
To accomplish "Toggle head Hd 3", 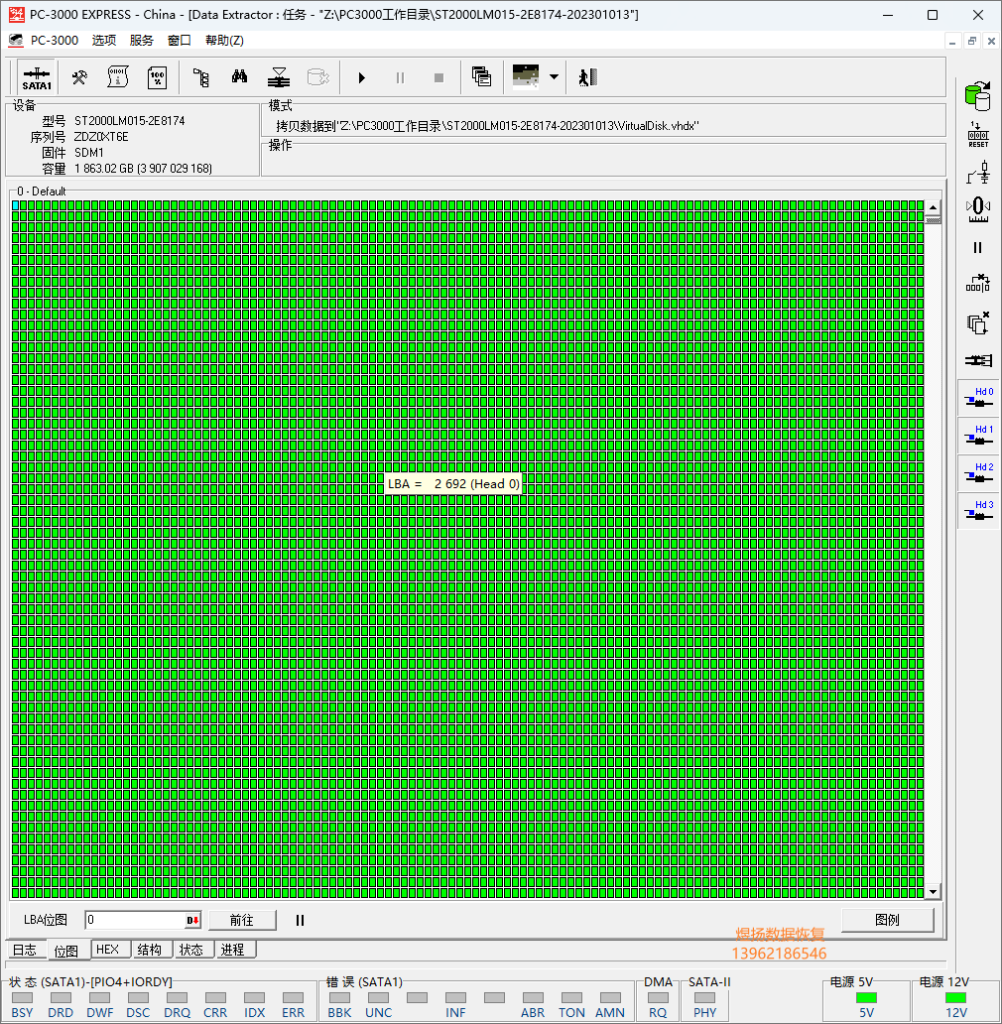I will pos(978,511).
